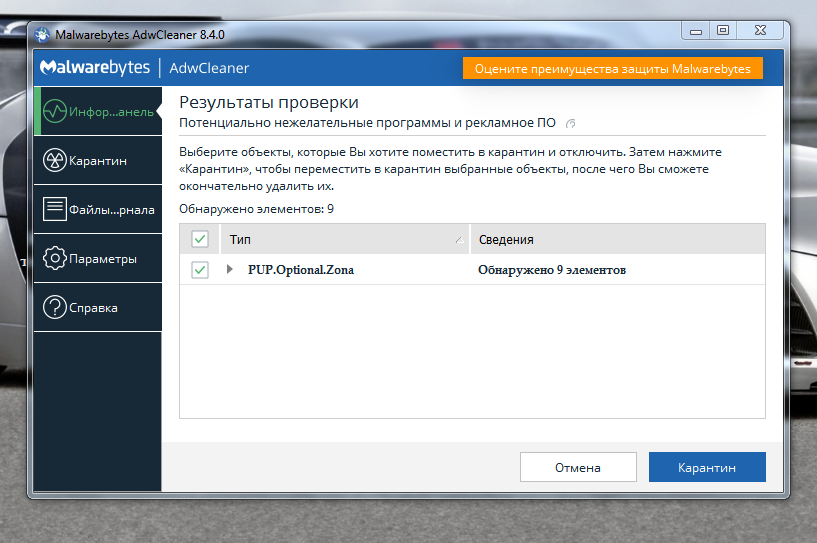
Task: Open the Файлы...рнала sidebar tab
Action: tap(98, 209)
